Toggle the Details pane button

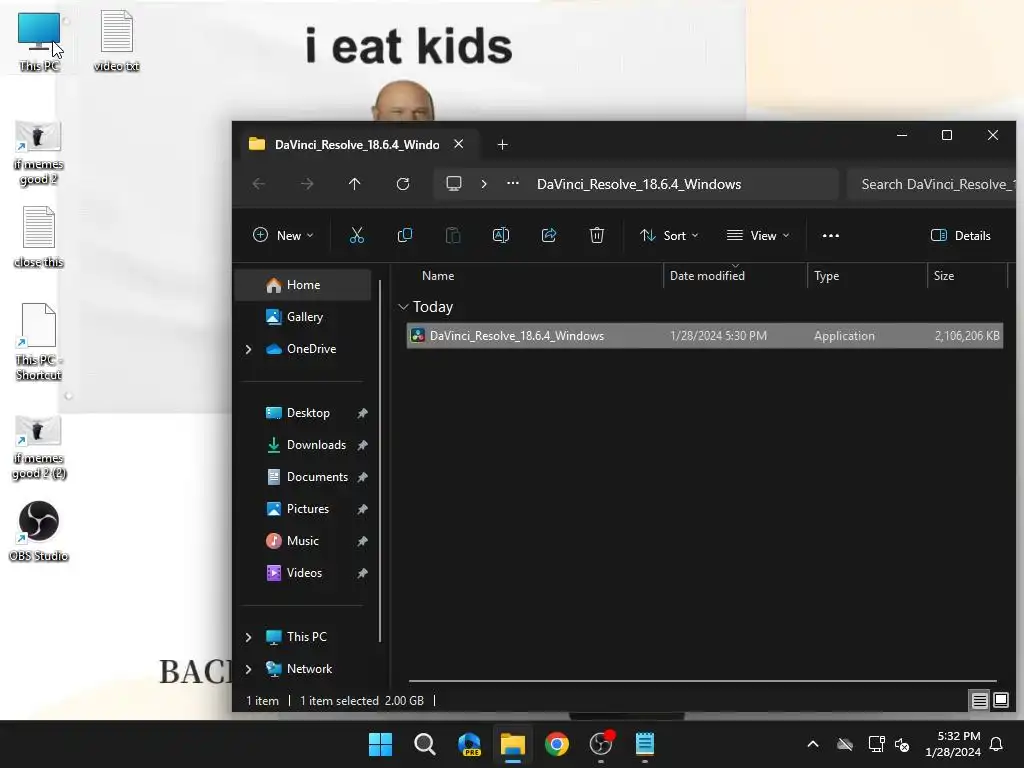click(x=961, y=236)
